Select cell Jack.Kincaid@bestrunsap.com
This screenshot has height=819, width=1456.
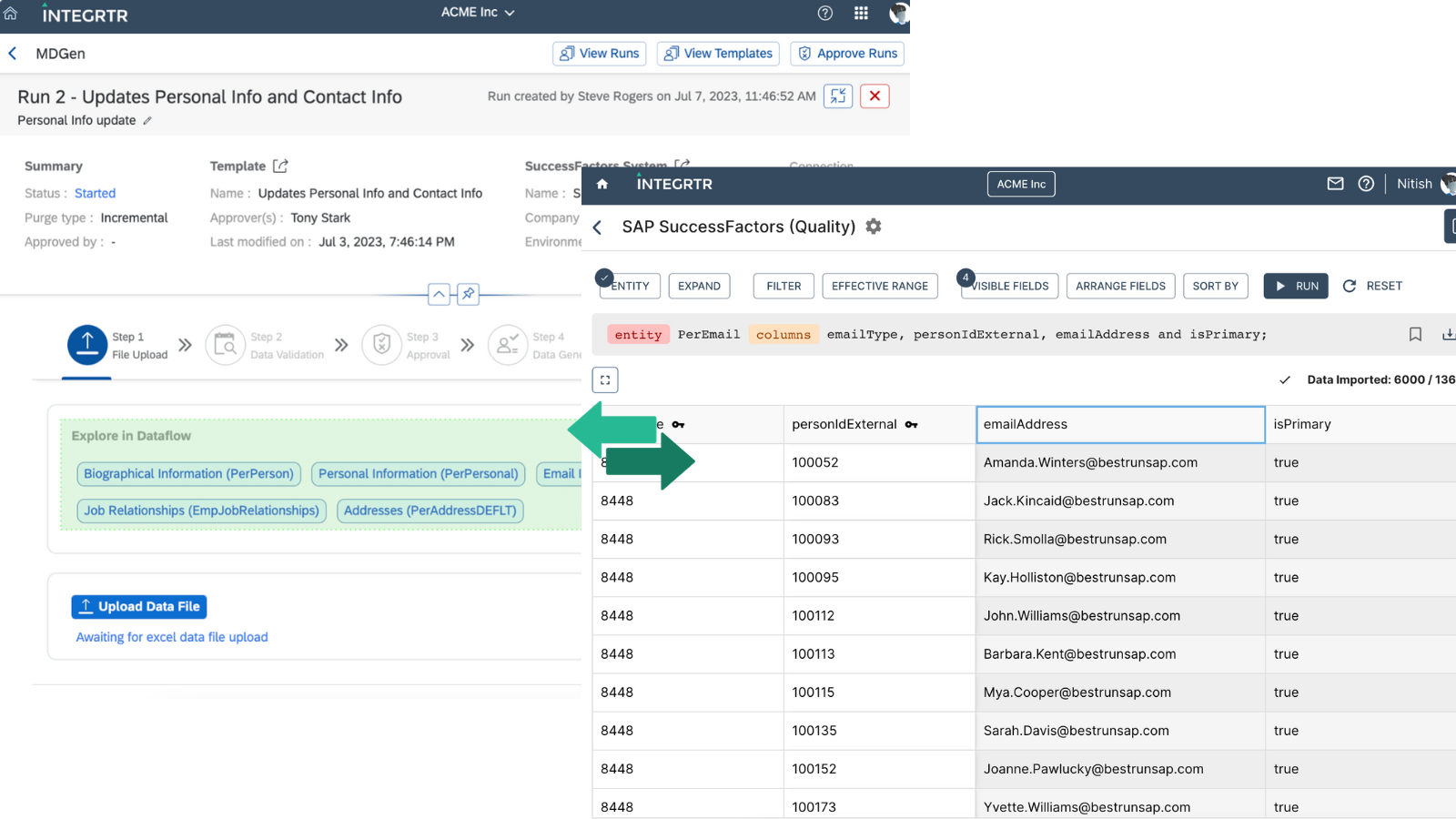click(1120, 501)
